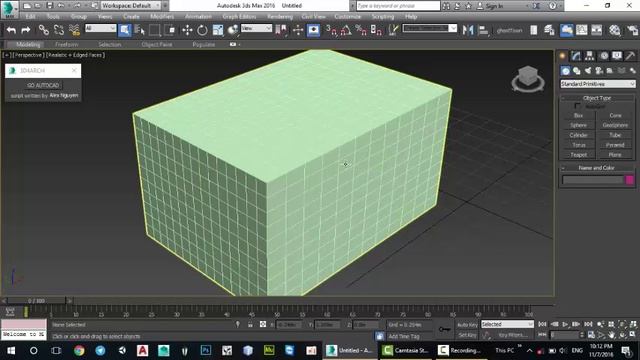This screenshot has width=640, height=360.
Task: Switch to the Object Paint ribbon tab
Action: tap(157, 44)
